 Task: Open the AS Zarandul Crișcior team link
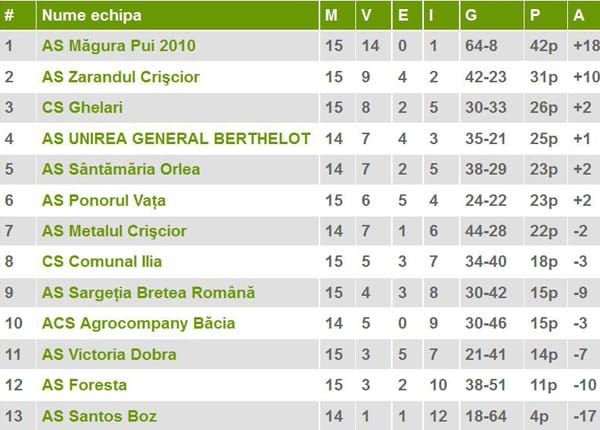(121, 77)
